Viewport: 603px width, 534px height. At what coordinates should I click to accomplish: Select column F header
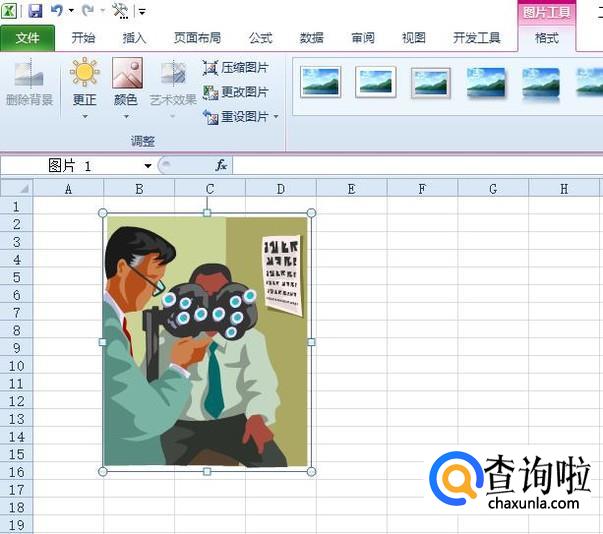pos(422,189)
